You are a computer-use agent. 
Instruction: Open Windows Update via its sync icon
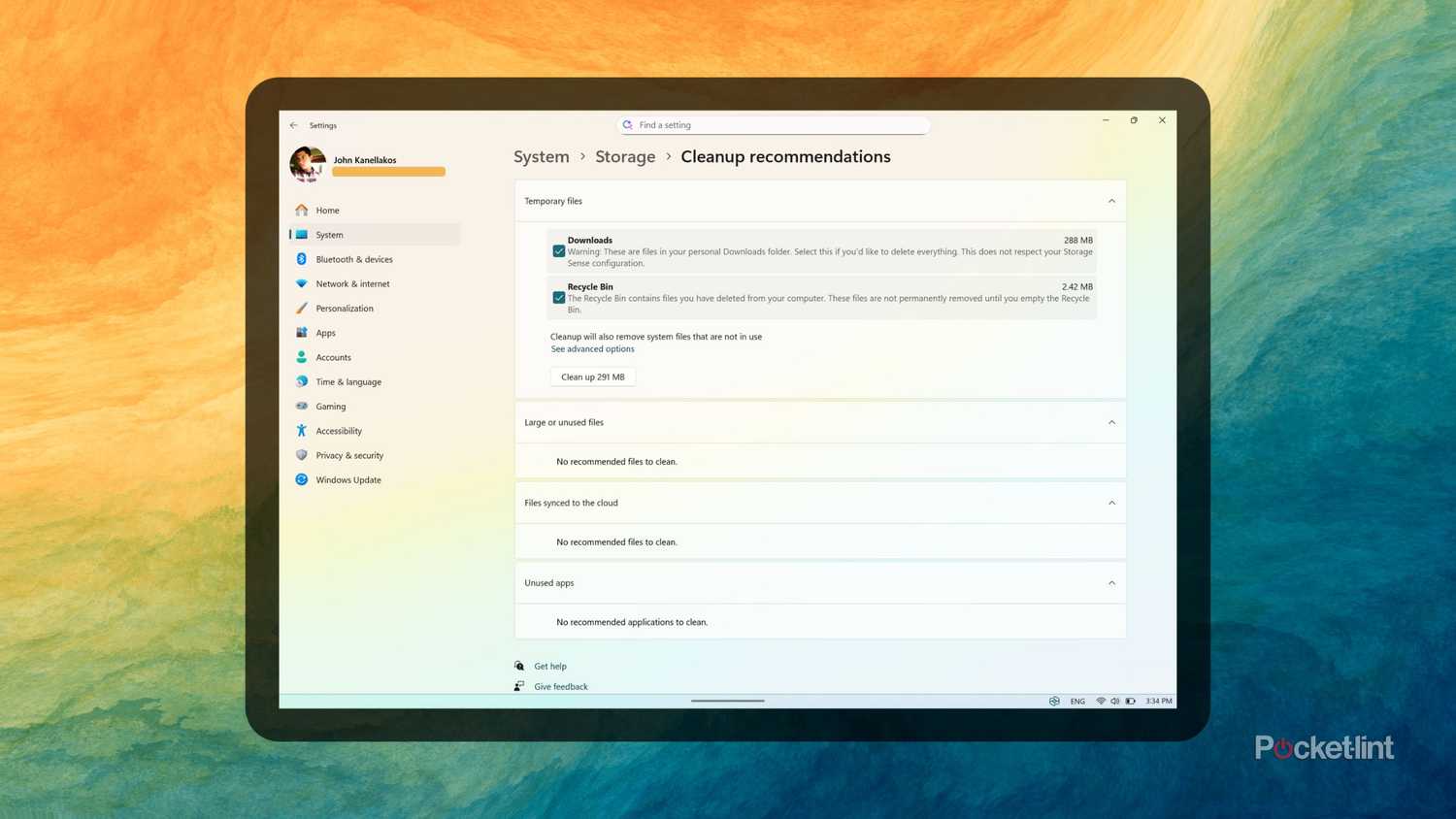click(x=302, y=479)
